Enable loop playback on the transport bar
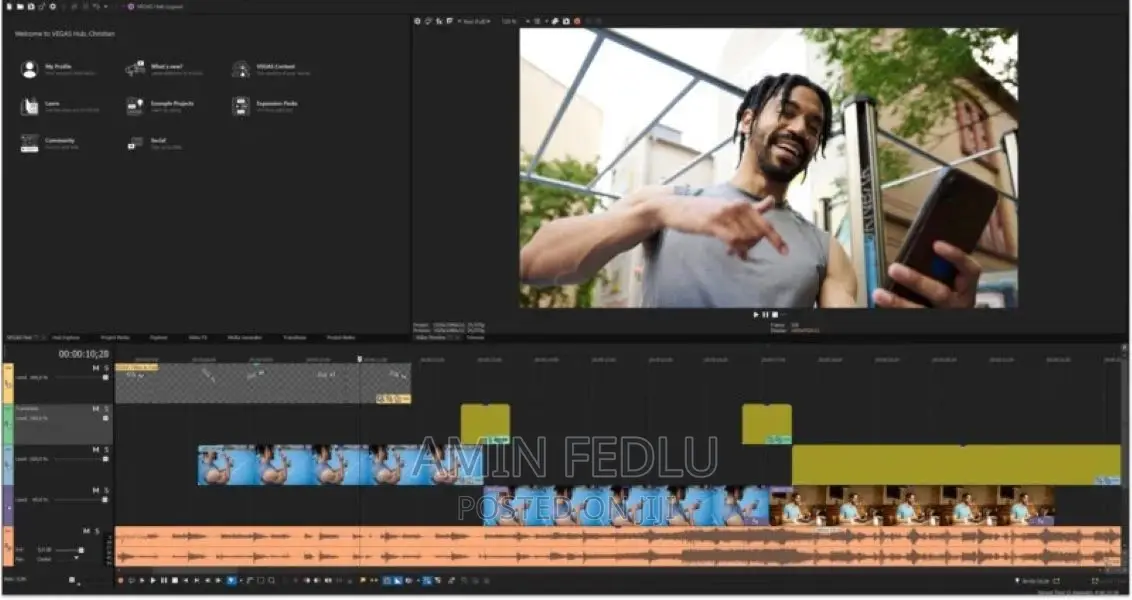The image size is (1132, 600). [x=131, y=580]
